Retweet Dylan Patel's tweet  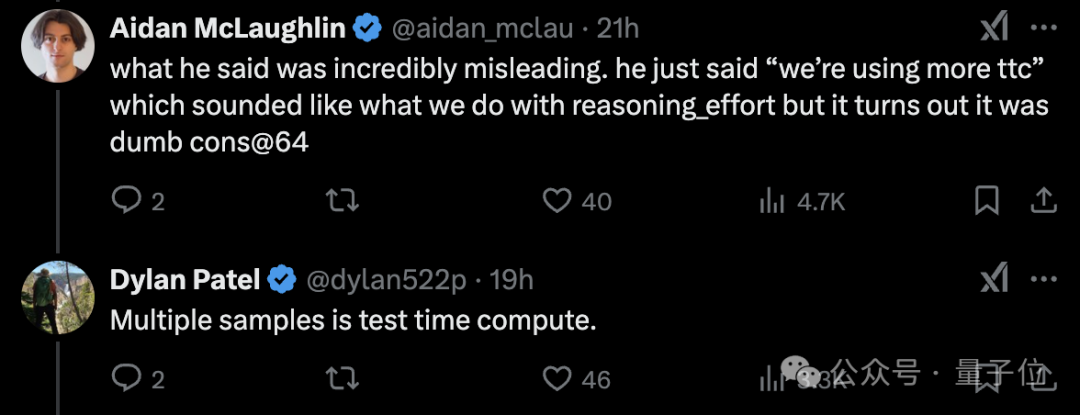point(342,379)
